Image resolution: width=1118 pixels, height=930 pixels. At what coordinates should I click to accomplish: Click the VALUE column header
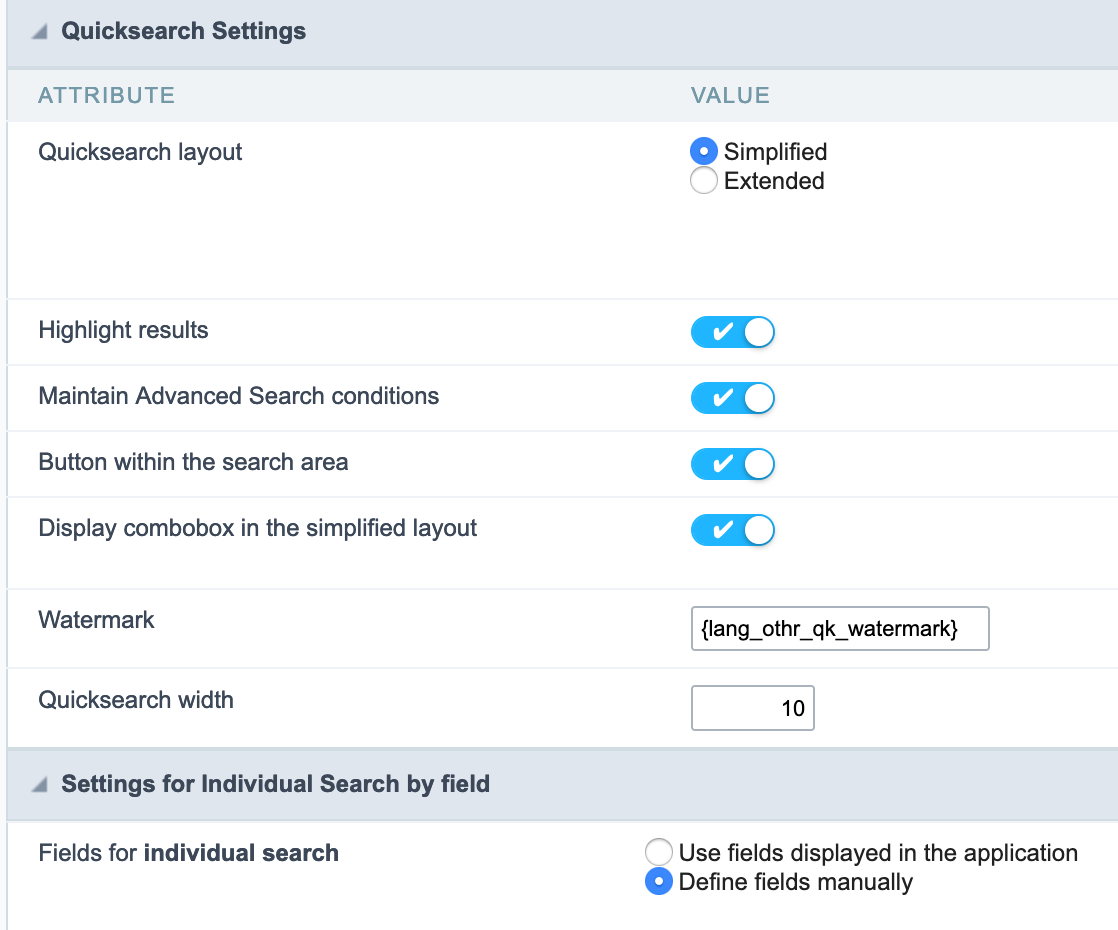730,96
